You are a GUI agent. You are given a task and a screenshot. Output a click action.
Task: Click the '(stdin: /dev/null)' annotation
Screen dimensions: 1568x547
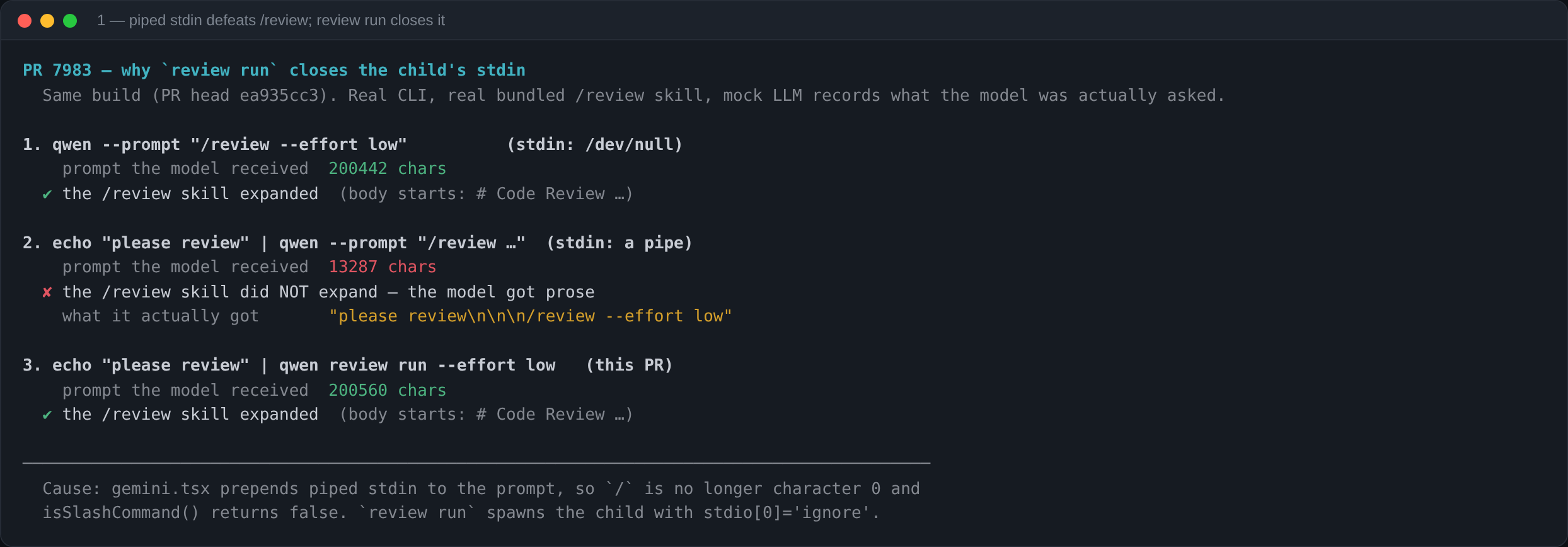(x=594, y=144)
